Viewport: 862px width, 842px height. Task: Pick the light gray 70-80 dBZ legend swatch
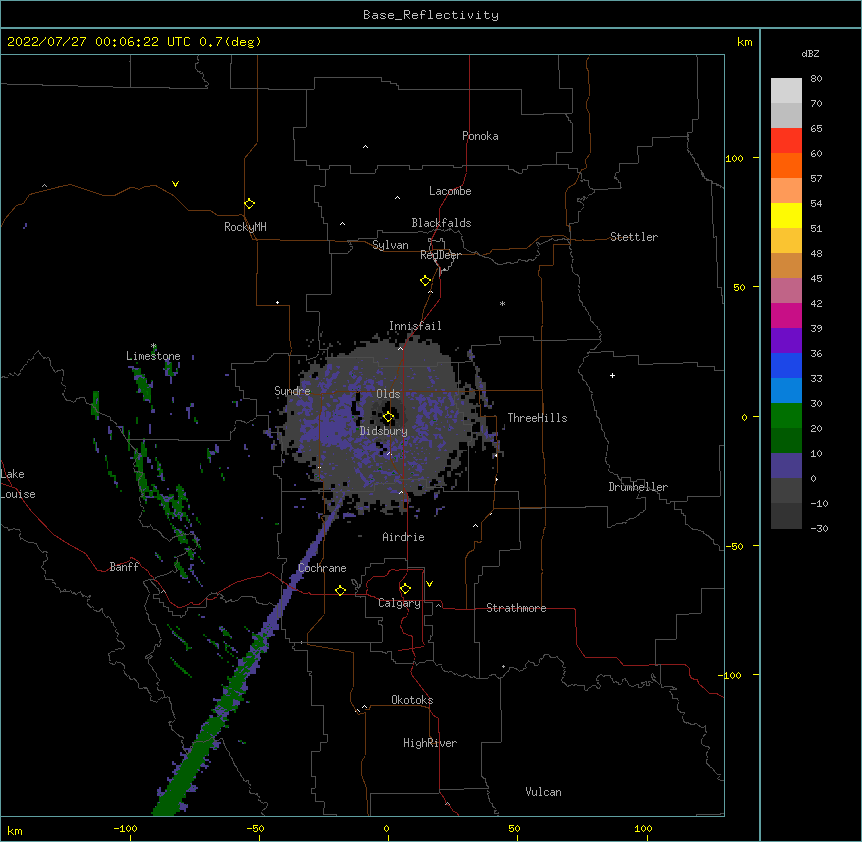click(786, 91)
